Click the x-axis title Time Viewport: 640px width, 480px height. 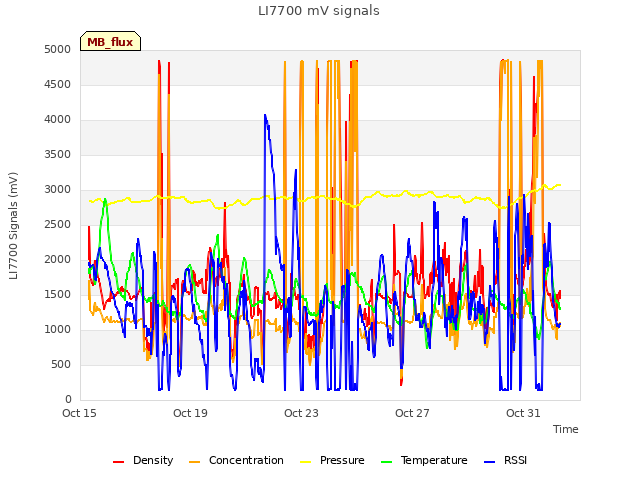(566, 429)
